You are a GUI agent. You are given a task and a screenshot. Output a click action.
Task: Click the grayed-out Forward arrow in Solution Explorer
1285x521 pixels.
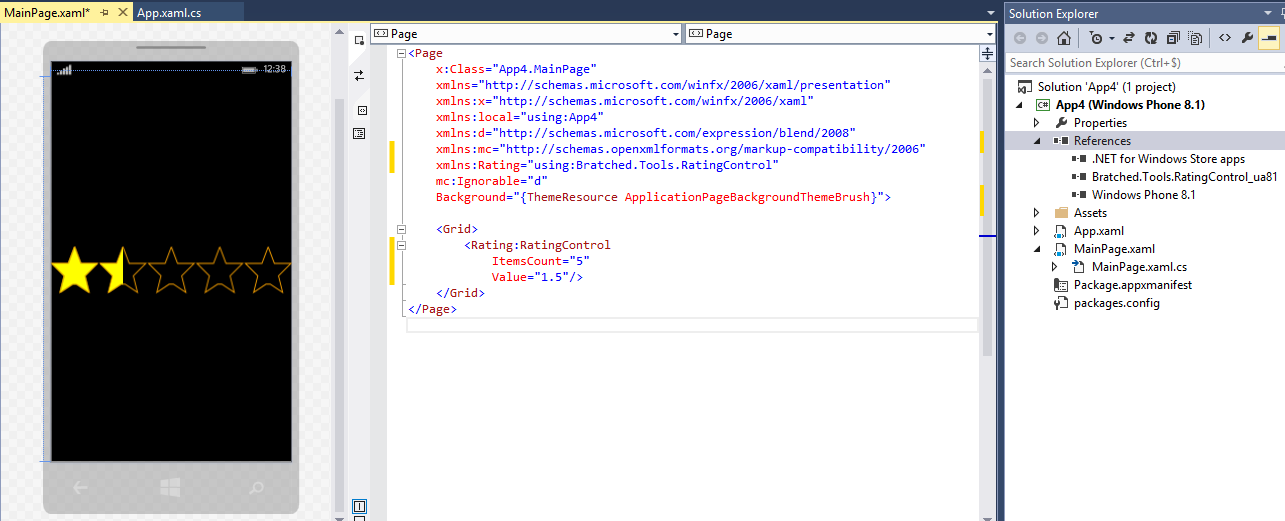coord(1042,38)
